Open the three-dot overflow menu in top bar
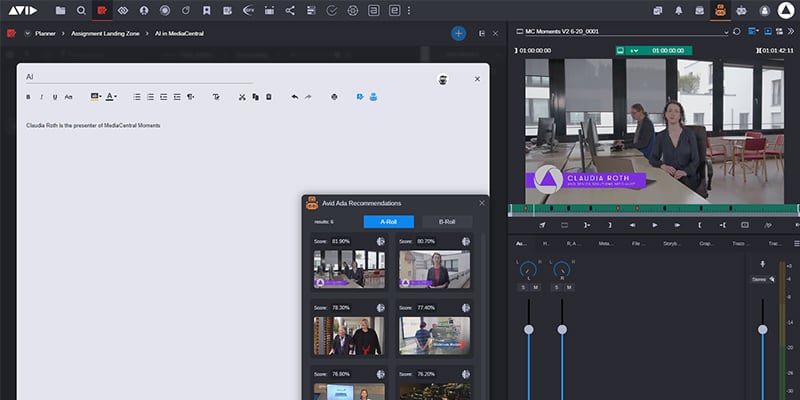This screenshot has height=400, width=800. [x=409, y=10]
